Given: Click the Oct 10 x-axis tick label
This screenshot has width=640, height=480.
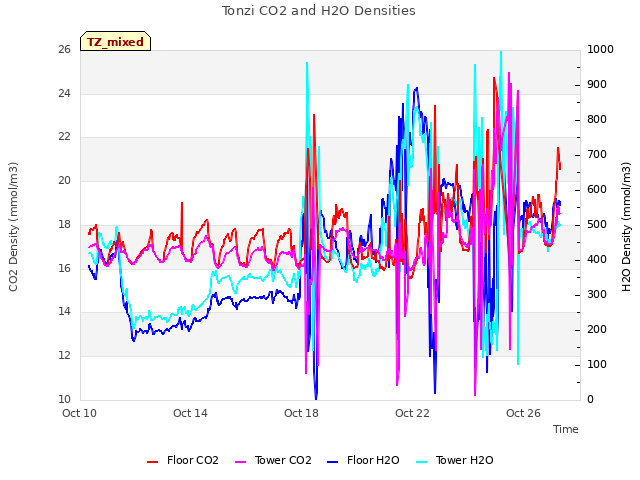Looking at the screenshot, I should point(80,413).
